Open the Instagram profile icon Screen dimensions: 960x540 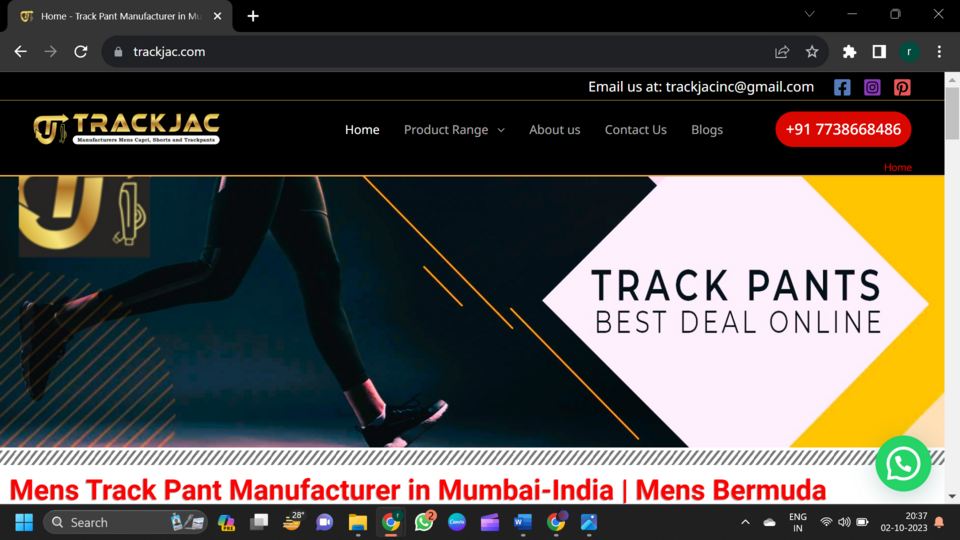pos(872,87)
